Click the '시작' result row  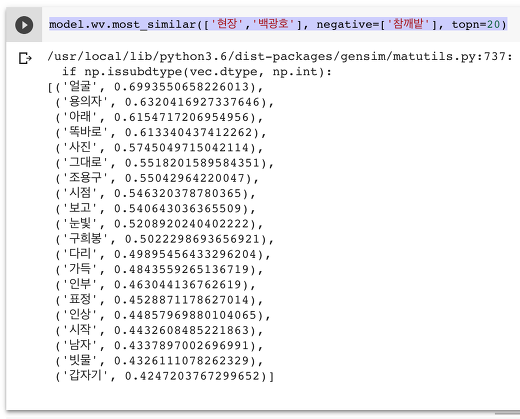(159, 330)
